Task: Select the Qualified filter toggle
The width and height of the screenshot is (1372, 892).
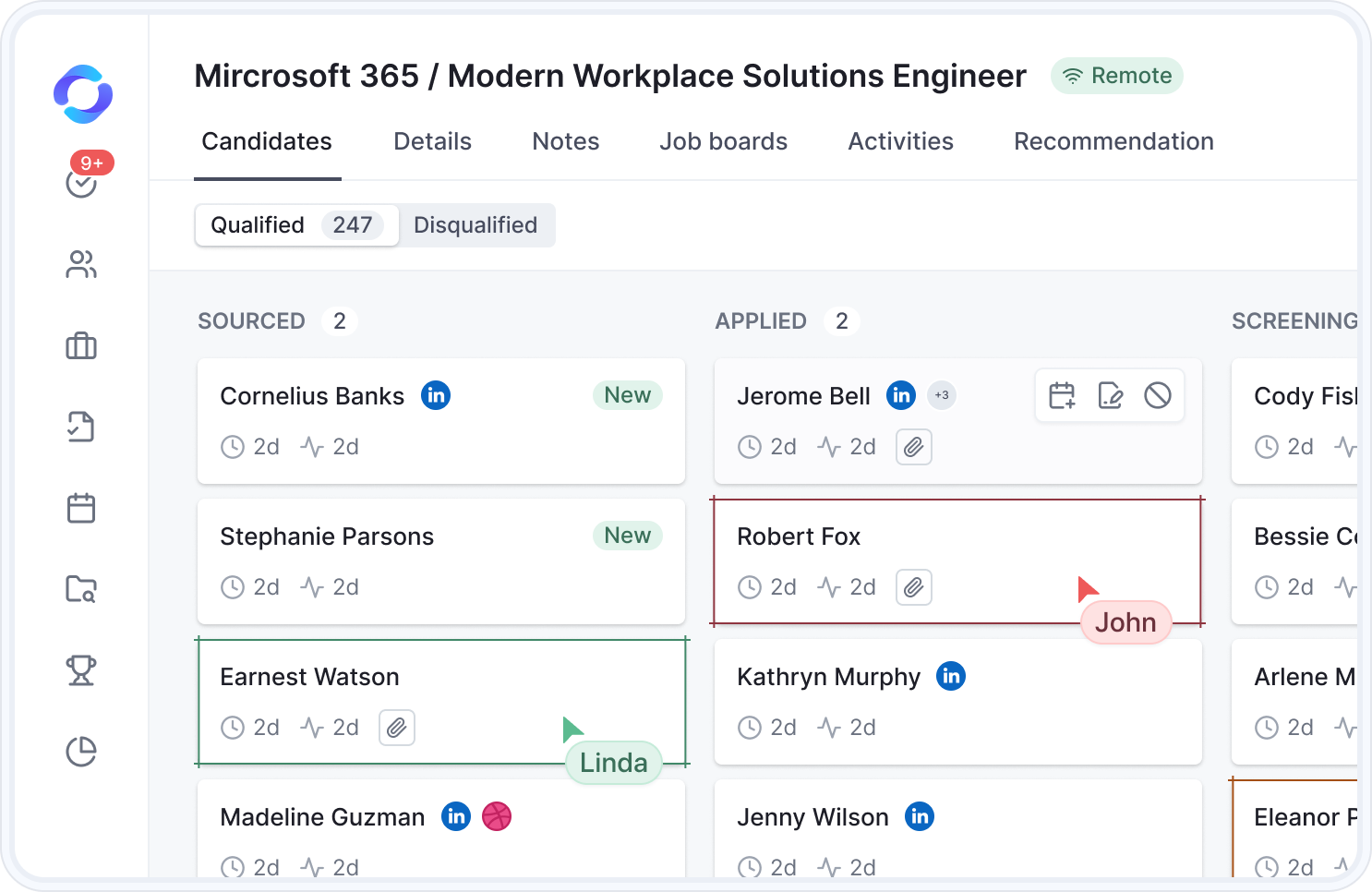Action: pos(297,225)
